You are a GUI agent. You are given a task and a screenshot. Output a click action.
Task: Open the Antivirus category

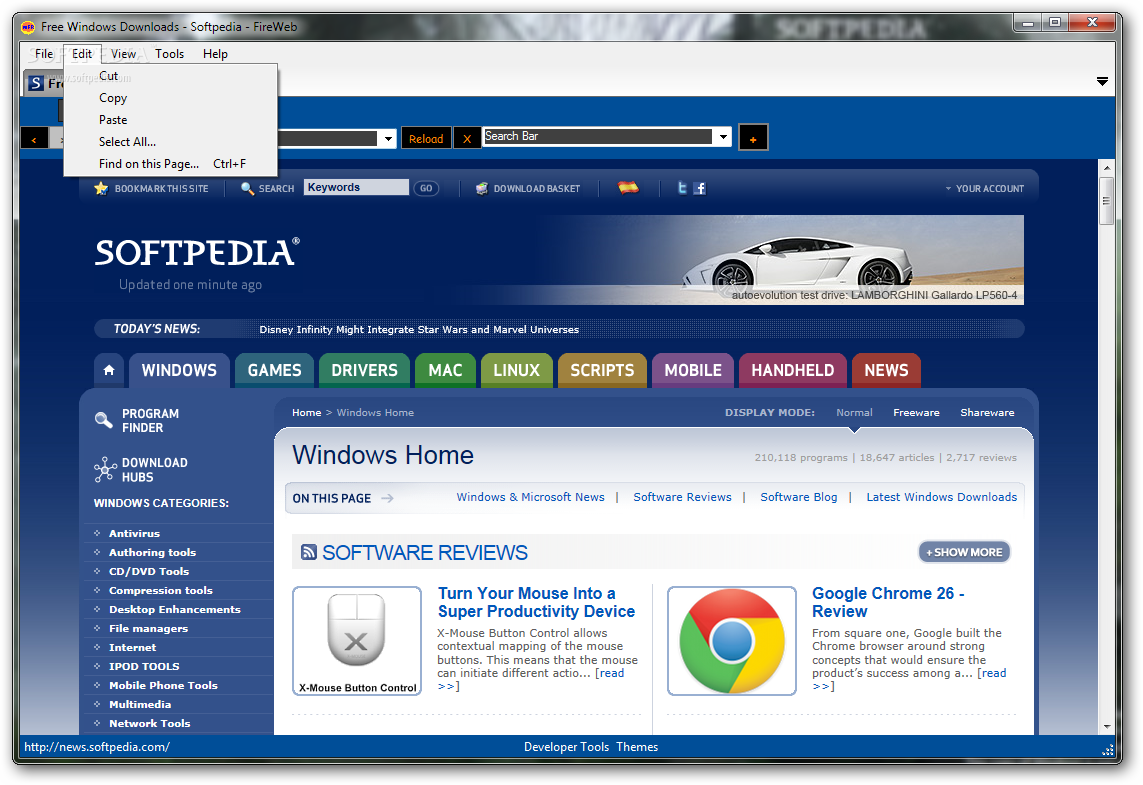(134, 534)
